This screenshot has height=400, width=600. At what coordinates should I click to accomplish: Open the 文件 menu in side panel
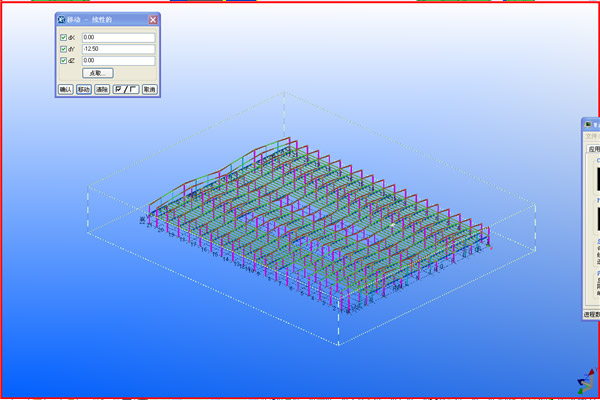[592, 136]
